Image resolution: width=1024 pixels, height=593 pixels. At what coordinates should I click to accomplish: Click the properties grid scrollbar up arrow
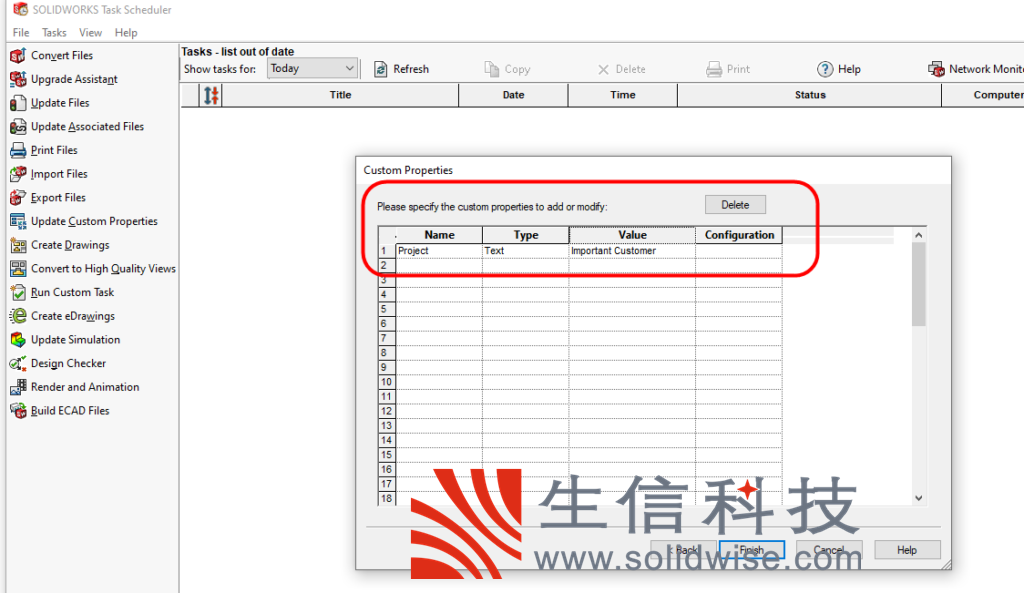pyautogui.click(x=919, y=235)
